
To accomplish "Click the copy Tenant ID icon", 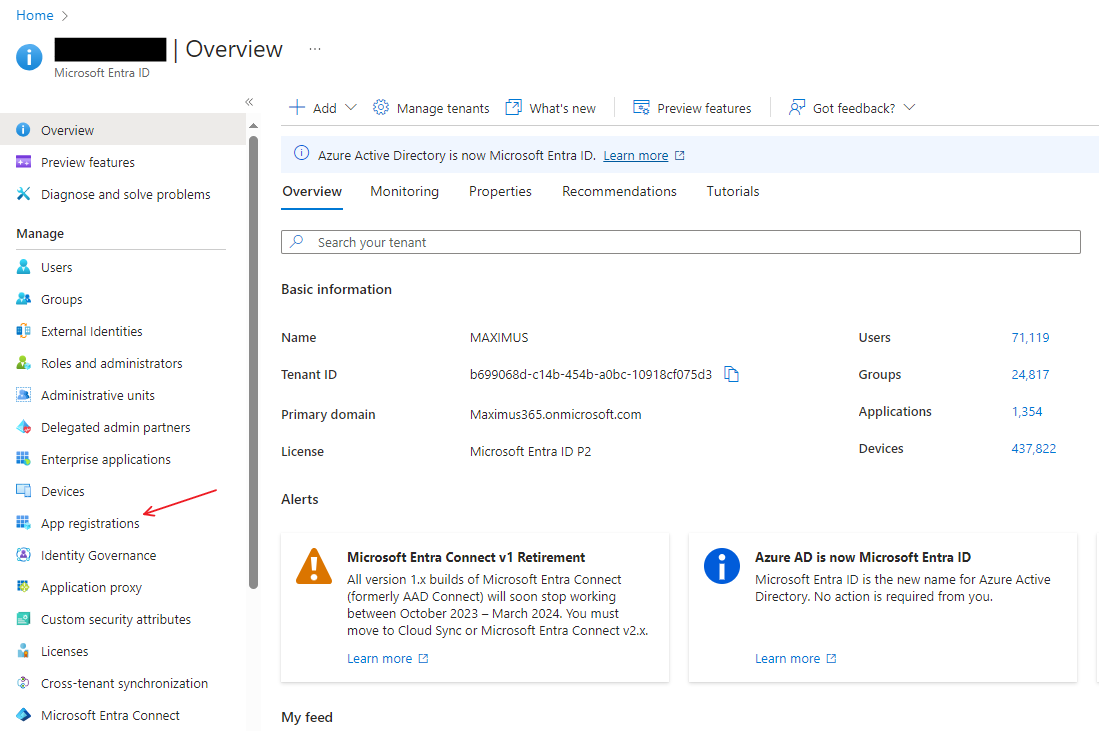I will pos(732,375).
